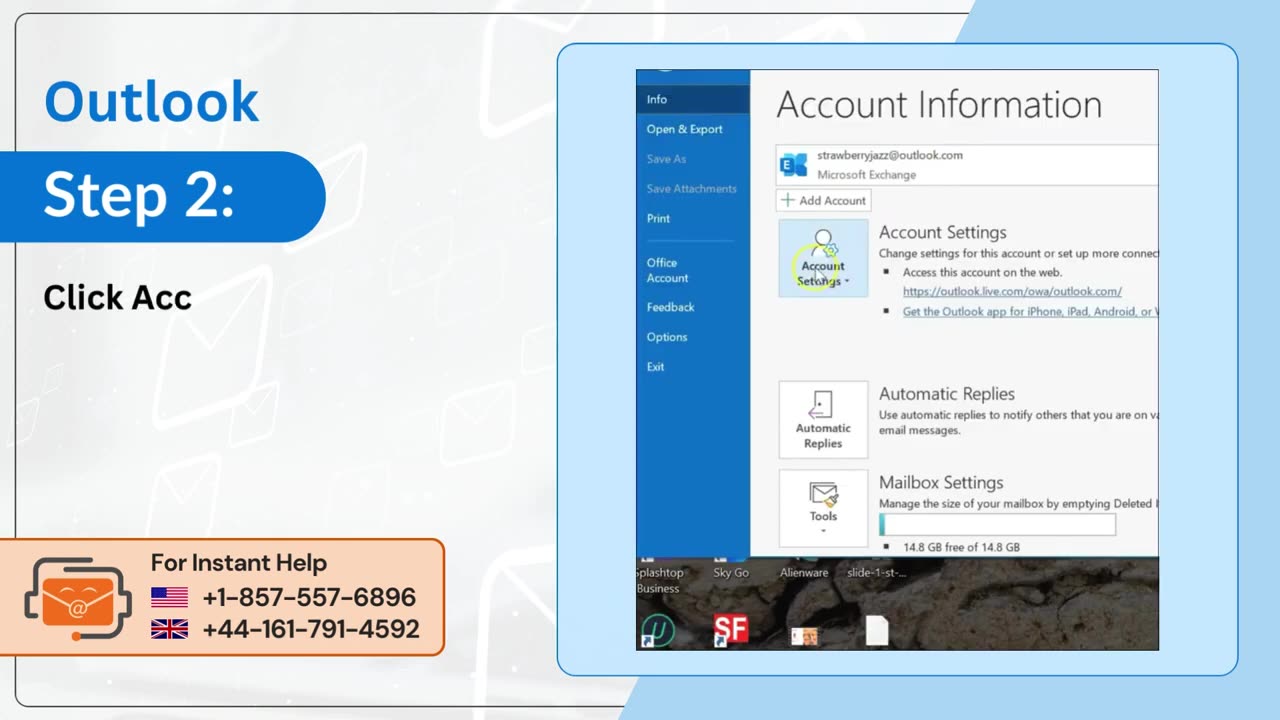Click the Add Account button

click(x=824, y=200)
